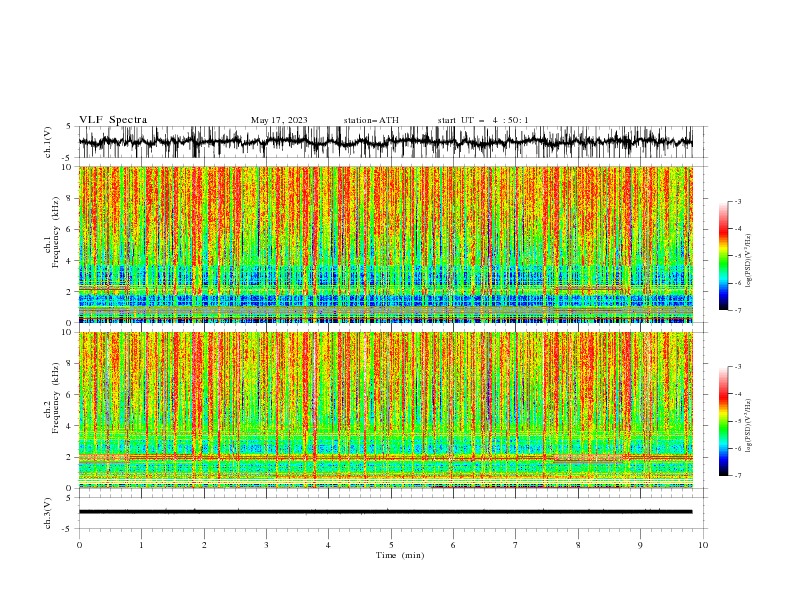Click the "Time (min)" axis label
Image resolution: width=792 pixels, height=612 pixels.
pyautogui.click(x=400, y=555)
